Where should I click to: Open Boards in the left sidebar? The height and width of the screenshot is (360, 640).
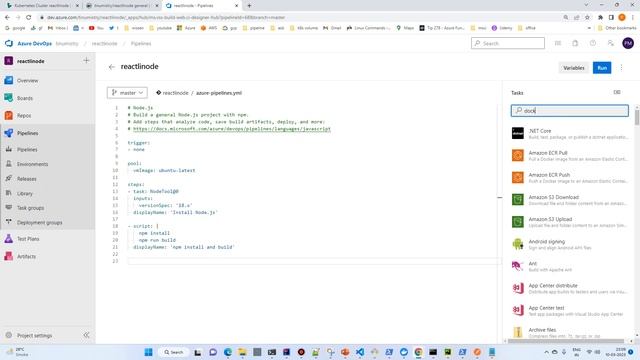(24, 98)
